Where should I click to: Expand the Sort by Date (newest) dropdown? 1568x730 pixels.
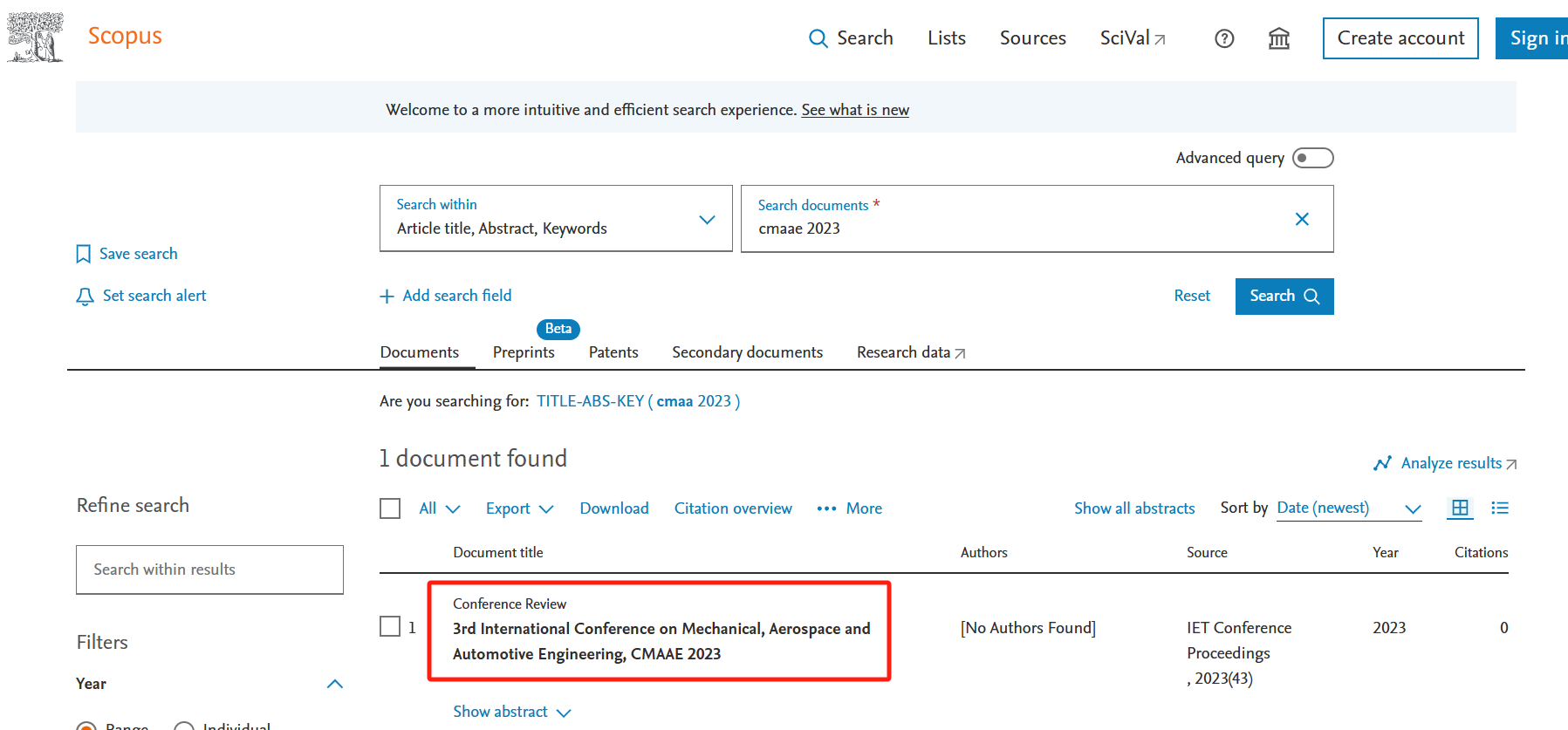tap(1349, 508)
